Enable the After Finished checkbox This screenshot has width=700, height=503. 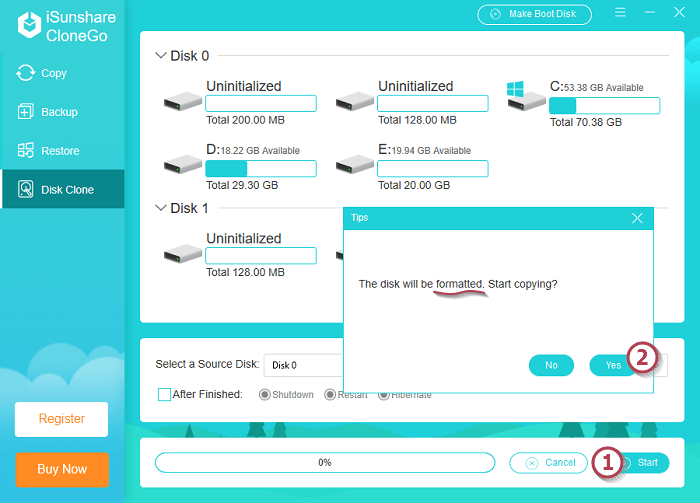[x=164, y=394]
